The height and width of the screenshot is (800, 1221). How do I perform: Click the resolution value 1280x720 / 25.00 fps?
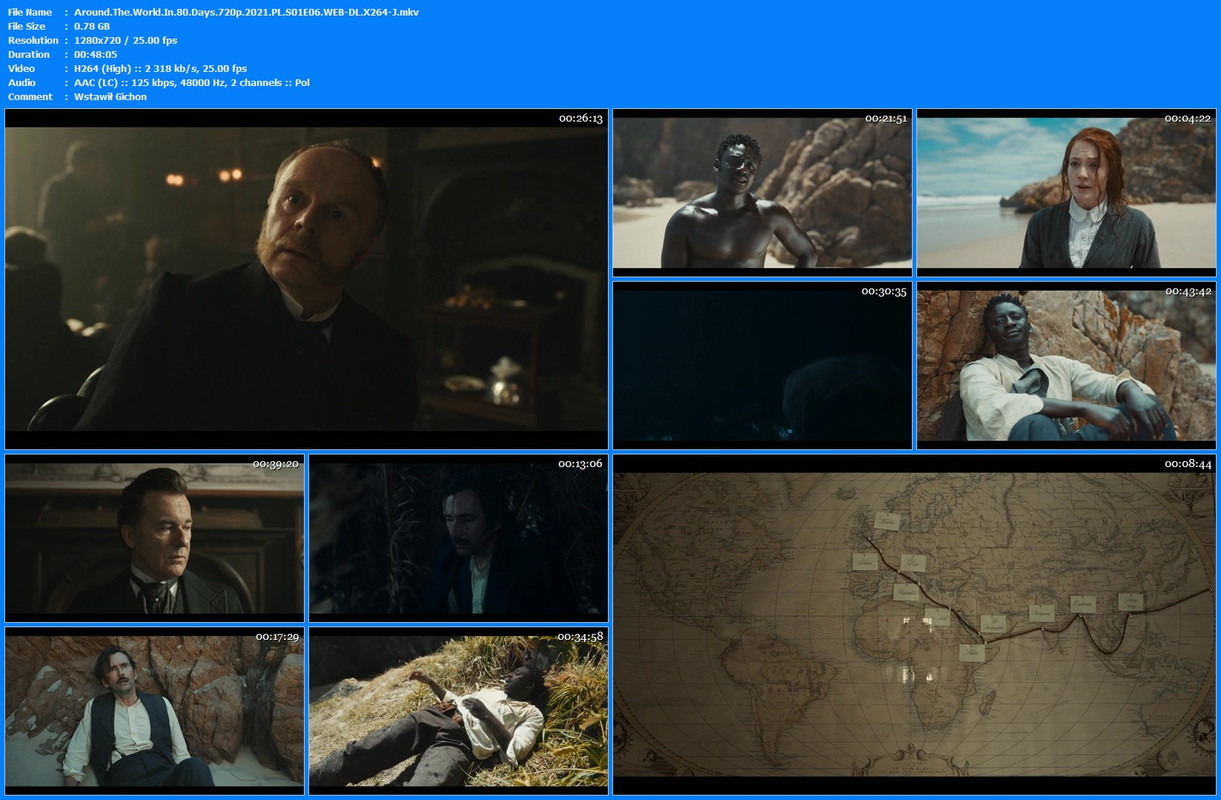tap(125, 40)
